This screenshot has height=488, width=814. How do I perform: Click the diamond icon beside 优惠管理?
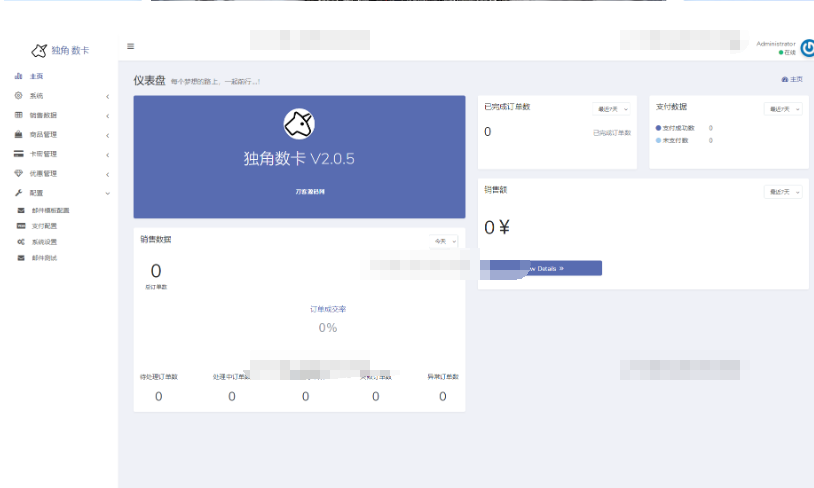[19, 173]
